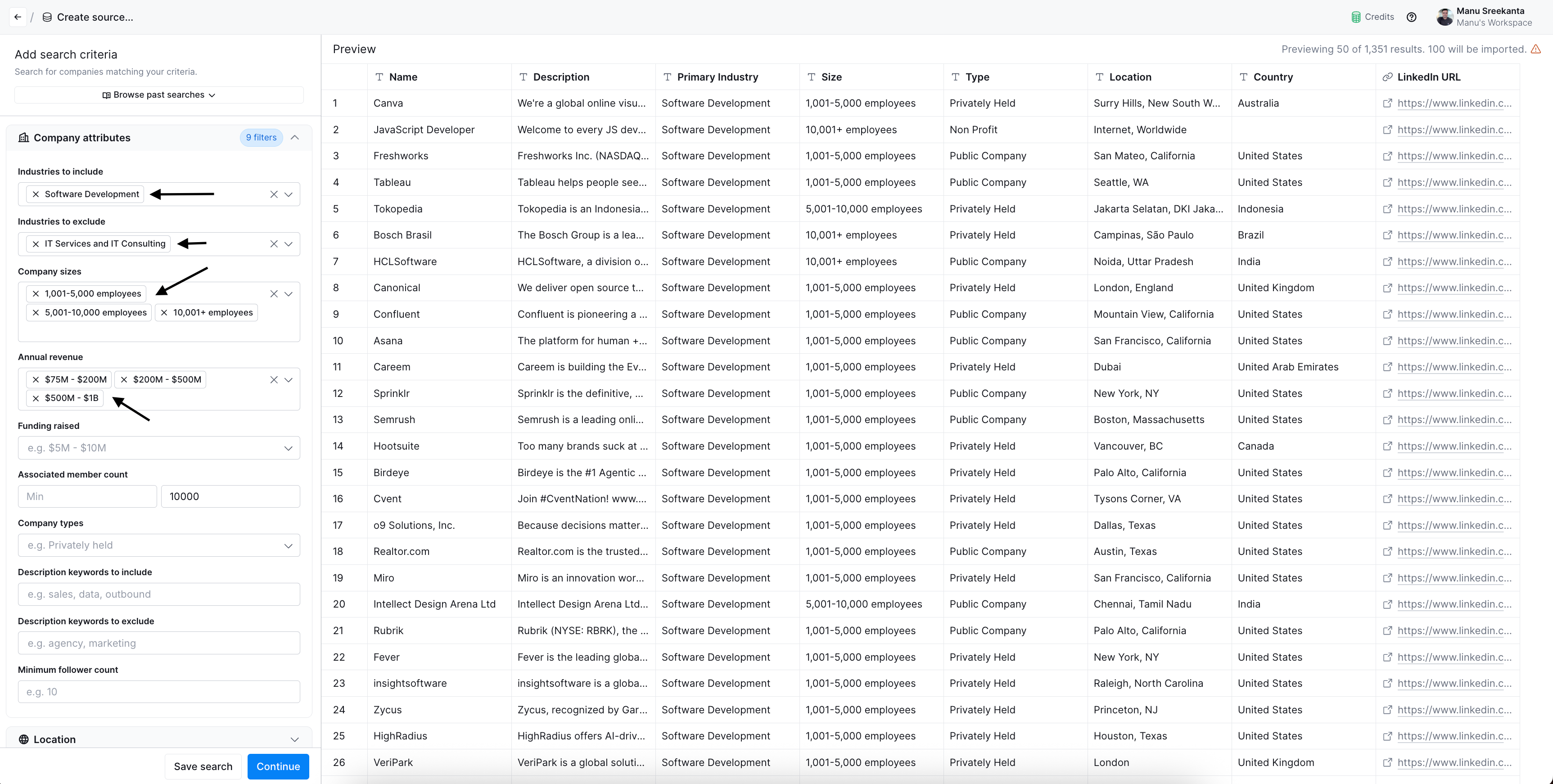Click the Continue button
The height and width of the screenshot is (784, 1553).
278,766
